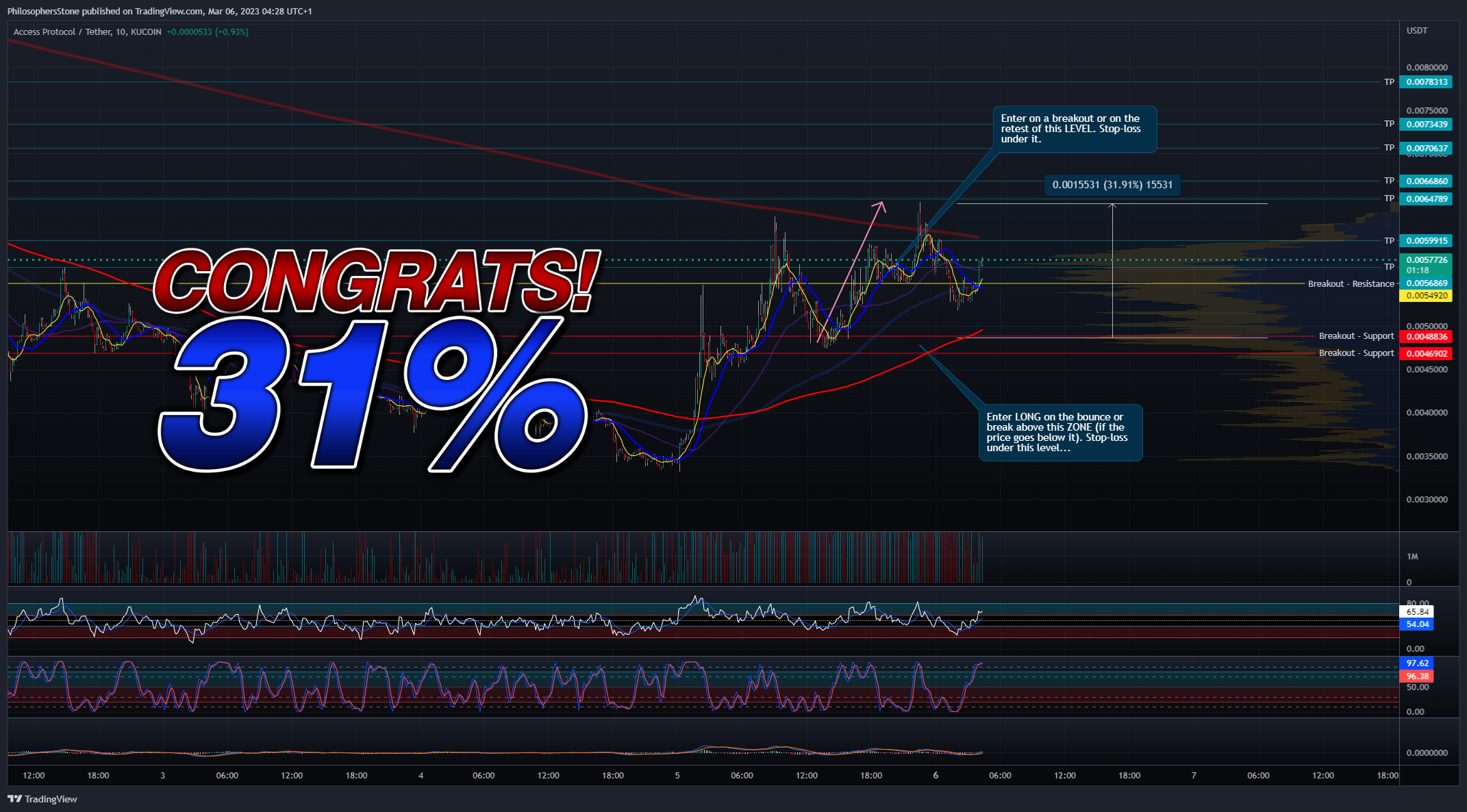Click the 0.0045000 price axis tick

coord(1427,370)
